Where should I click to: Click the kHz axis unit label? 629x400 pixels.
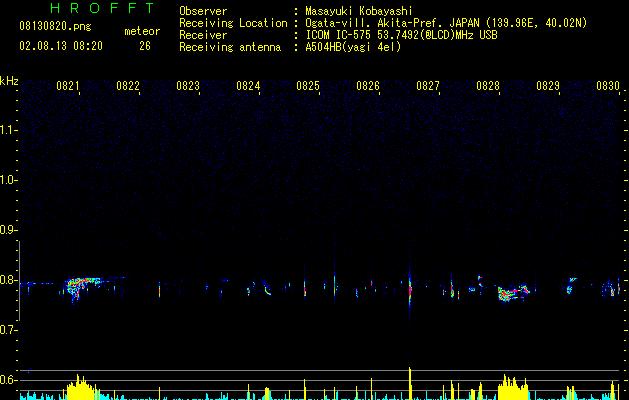tap(9, 81)
